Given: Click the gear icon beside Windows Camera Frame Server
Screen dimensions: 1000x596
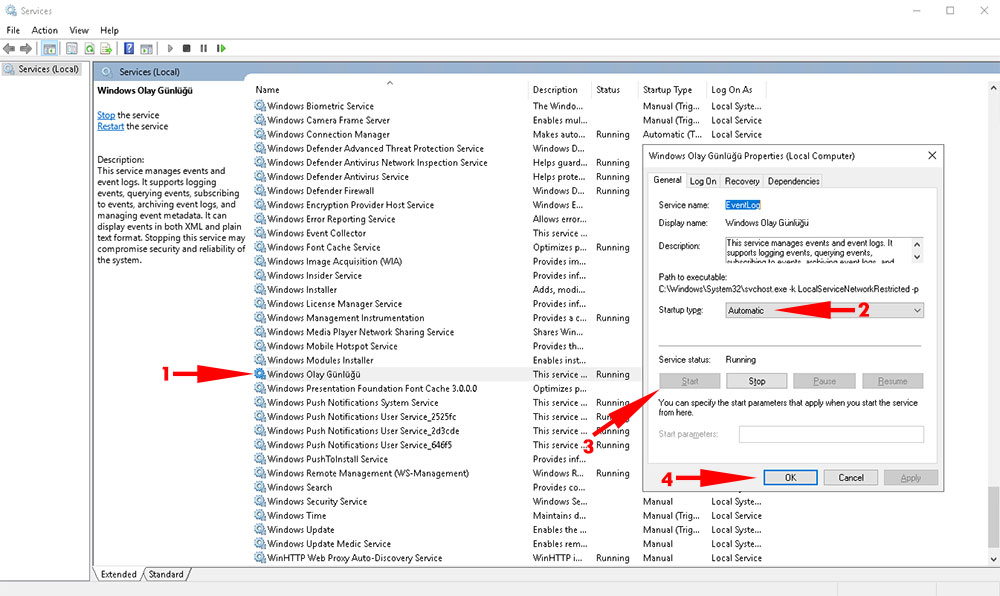Looking at the screenshot, I should [x=260, y=120].
